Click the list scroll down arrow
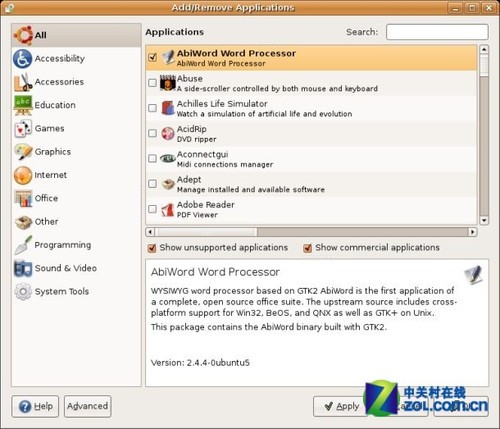 484,220
